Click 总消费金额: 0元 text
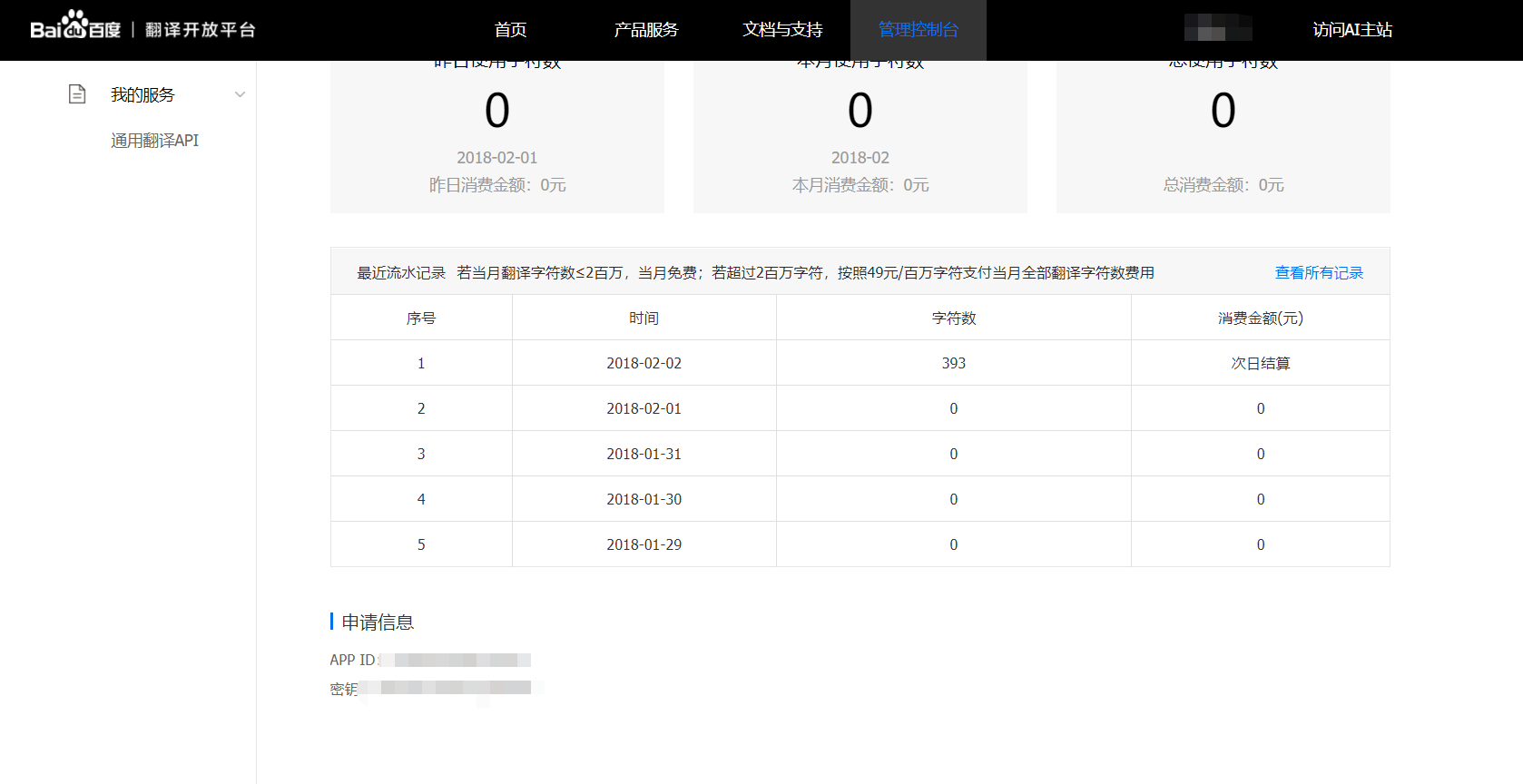 1223,185
